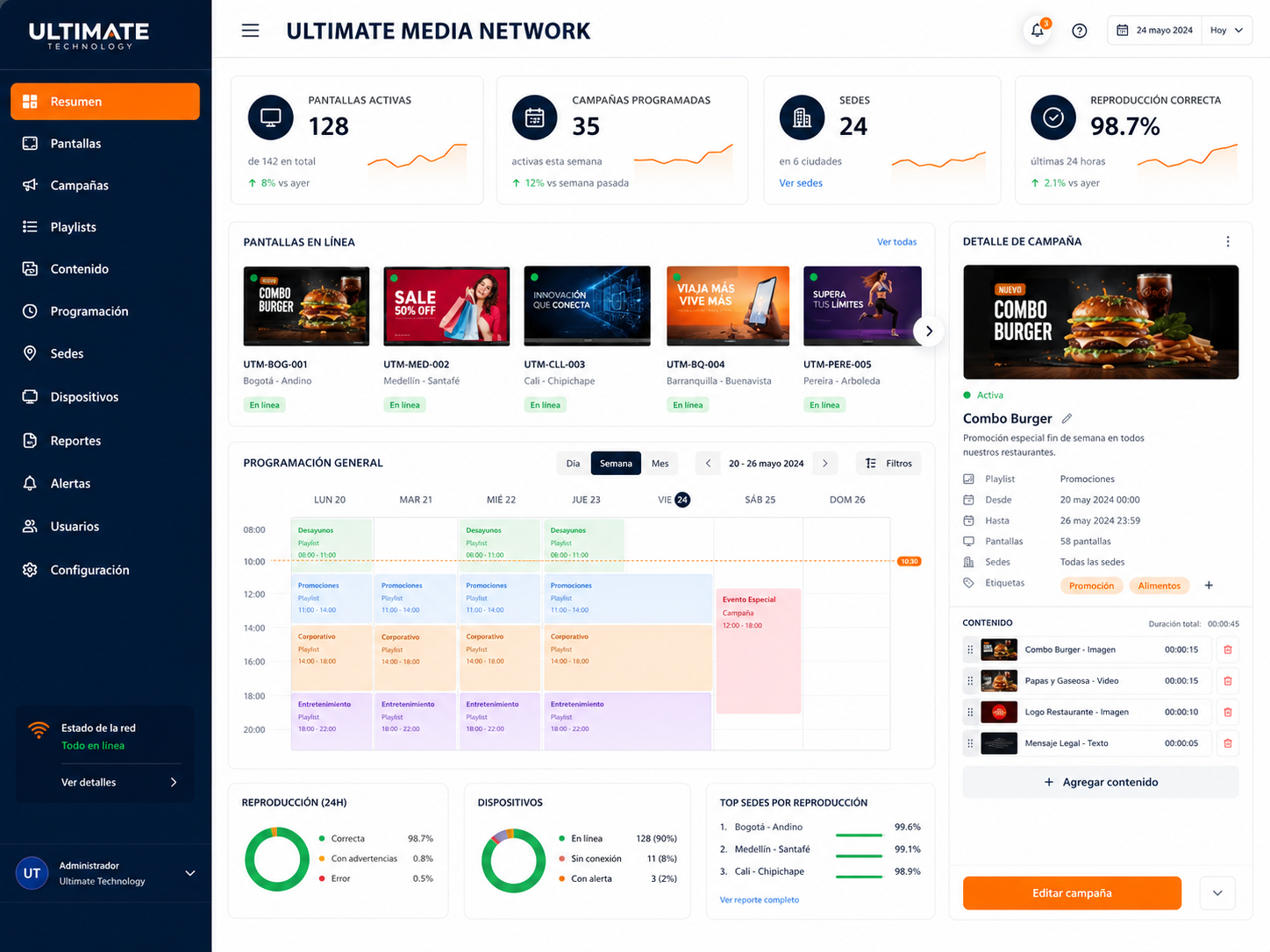
Task: Click the Reportes document icon
Action: [30, 441]
